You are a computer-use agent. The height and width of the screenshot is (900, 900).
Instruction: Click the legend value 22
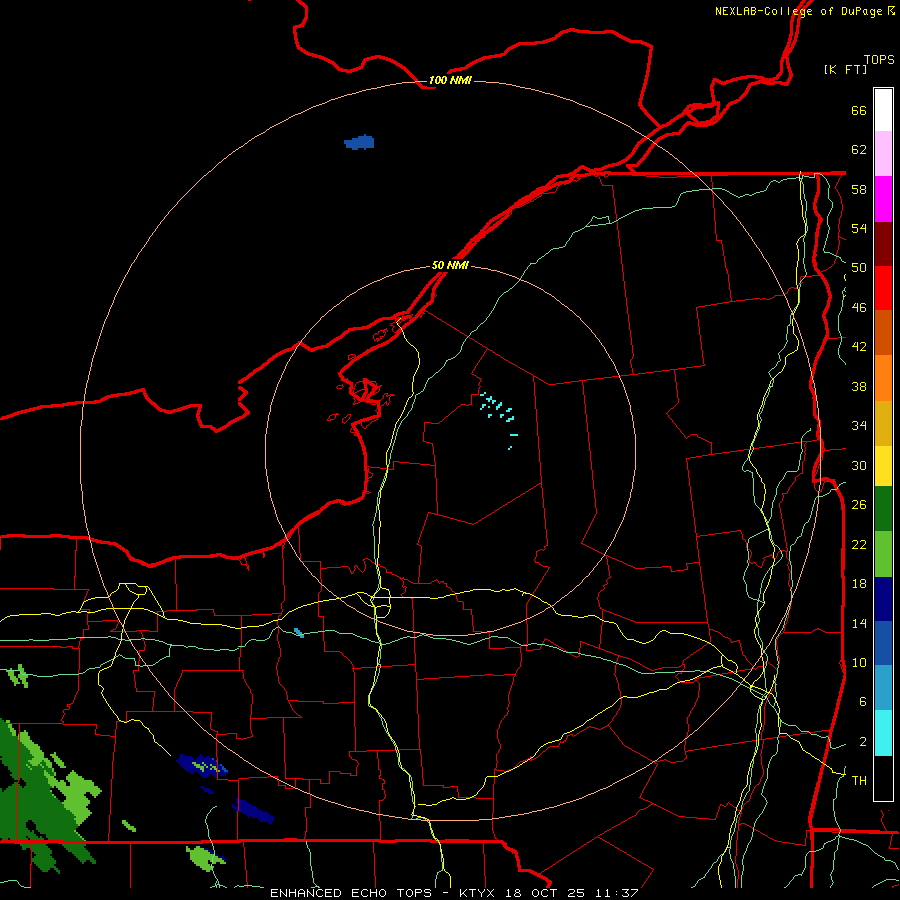click(x=859, y=544)
